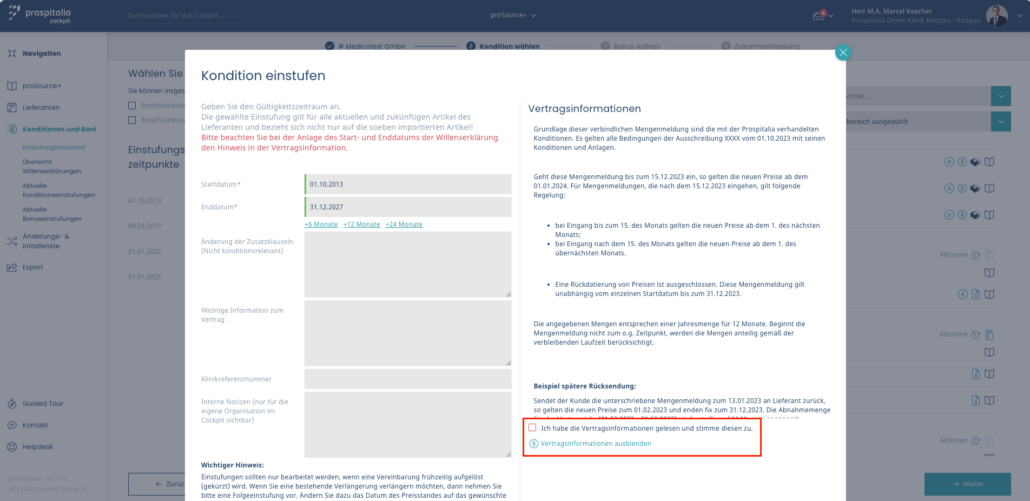
Task: Accept the Vertragsinformationen agreement checkbox
Action: pos(532,427)
